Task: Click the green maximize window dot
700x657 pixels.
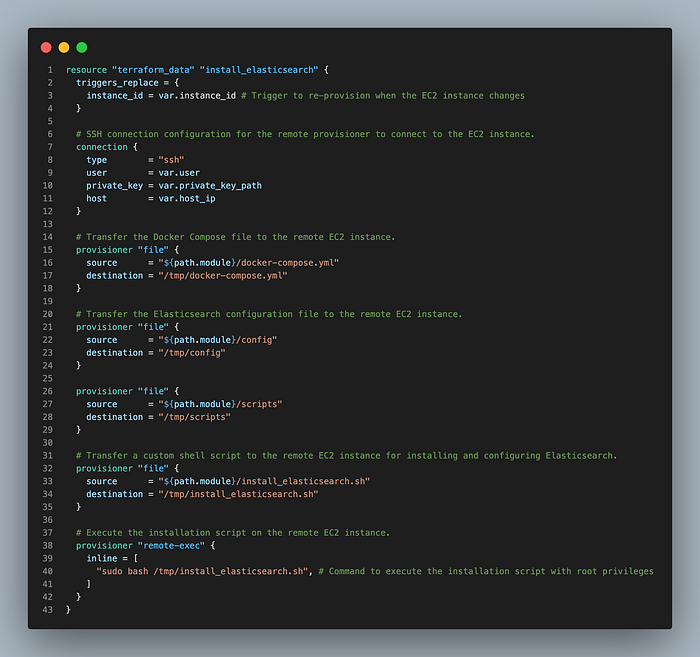Action: tap(82, 47)
